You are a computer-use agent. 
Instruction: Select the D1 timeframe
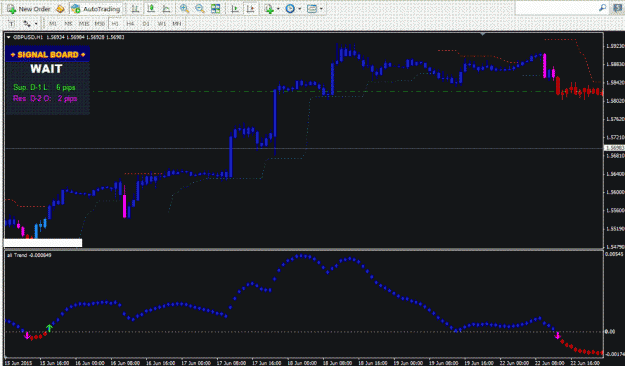(146, 24)
